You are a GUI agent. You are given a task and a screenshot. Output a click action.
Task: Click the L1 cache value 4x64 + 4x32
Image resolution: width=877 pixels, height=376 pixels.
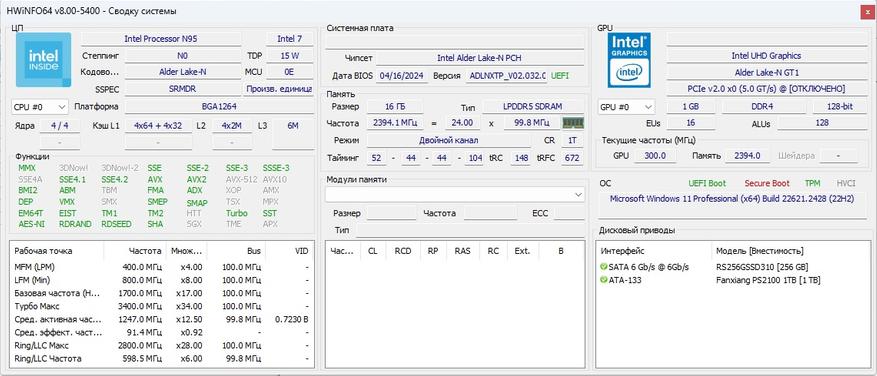pos(158,126)
